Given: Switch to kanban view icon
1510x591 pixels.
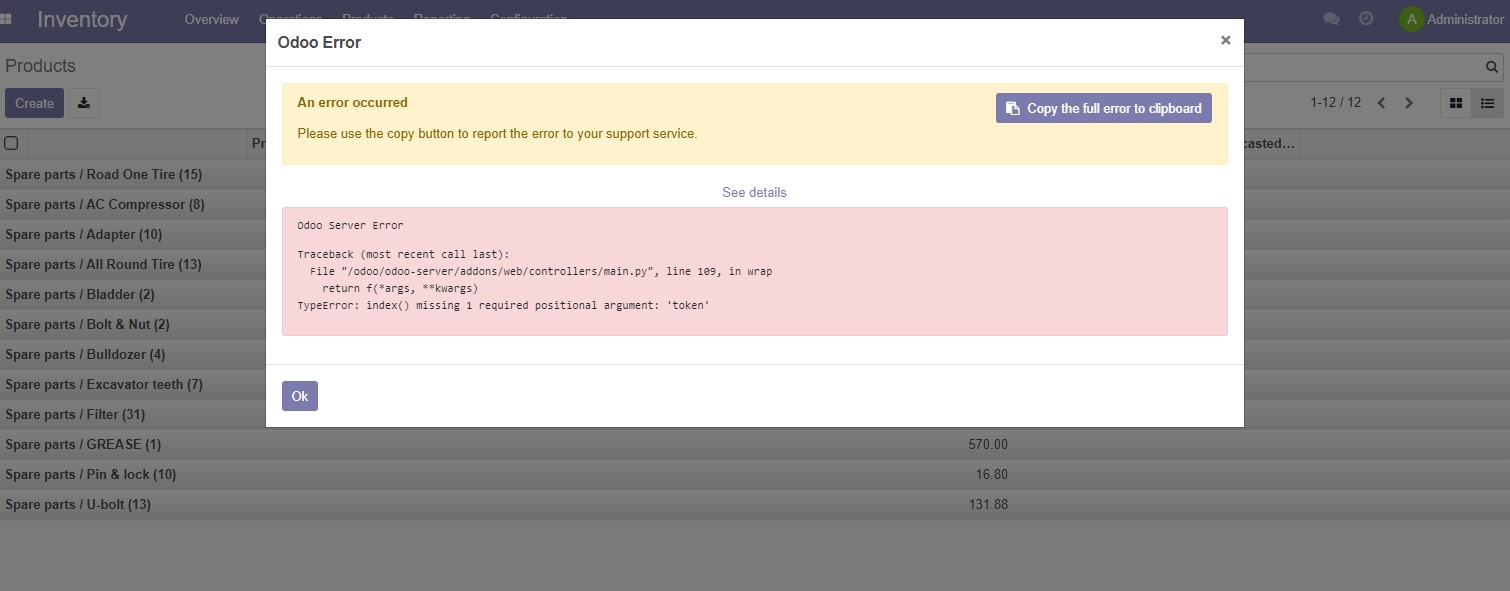Looking at the screenshot, I should [1456, 103].
